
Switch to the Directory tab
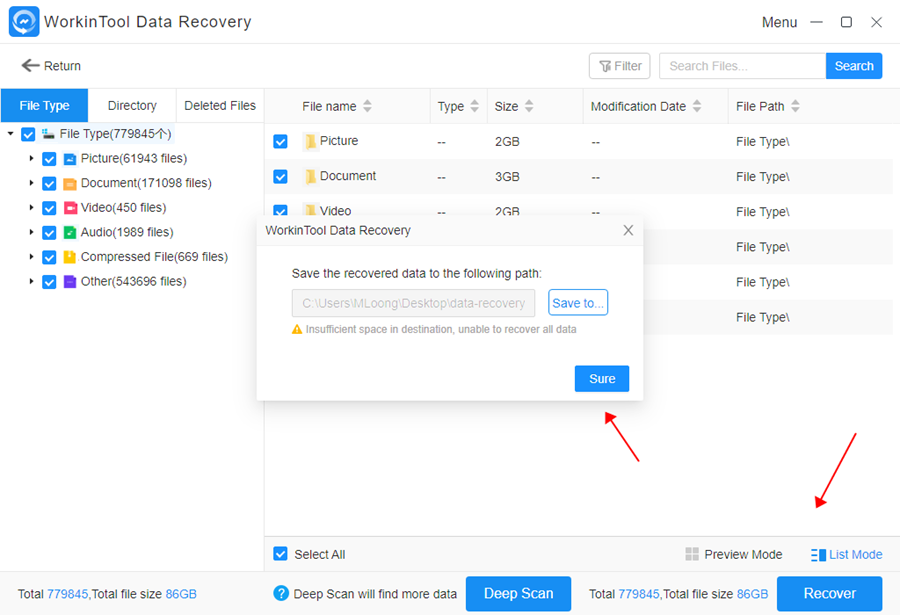click(x=132, y=106)
